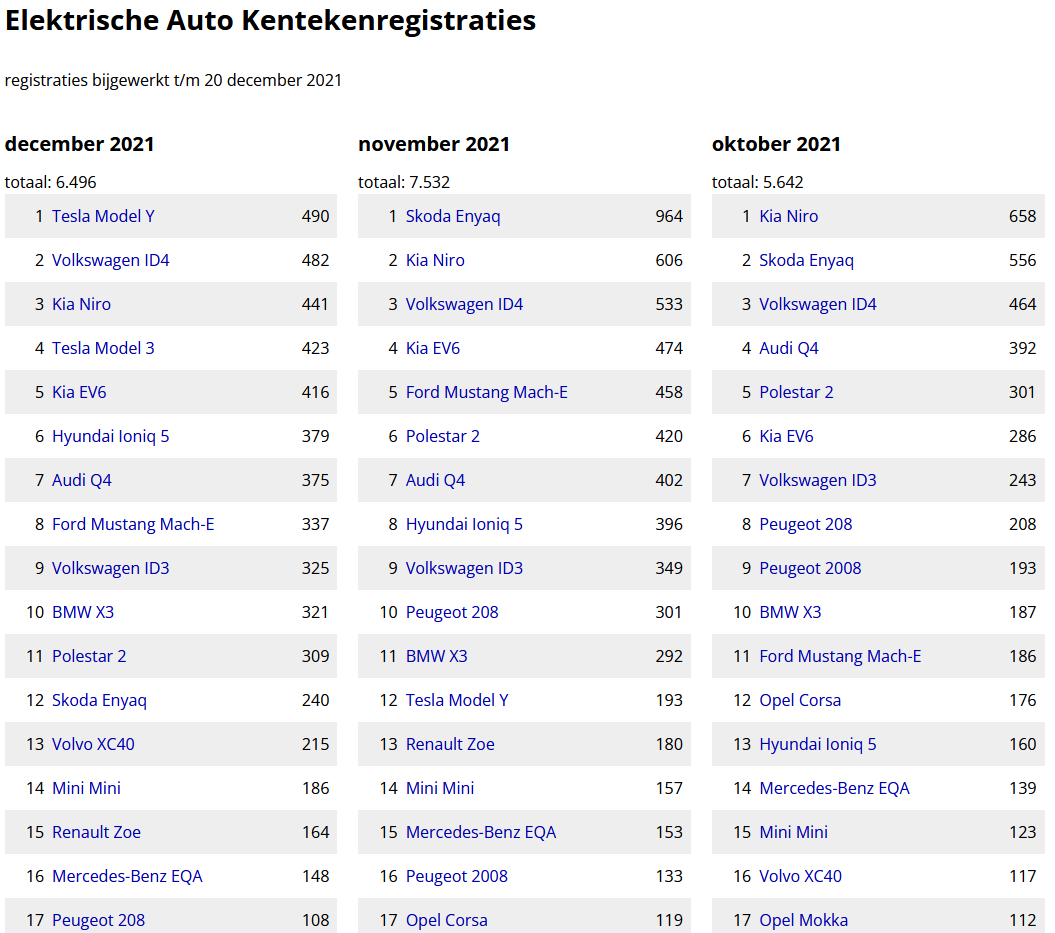Click the "totaal: 6.496" text

pyautogui.click(x=50, y=182)
